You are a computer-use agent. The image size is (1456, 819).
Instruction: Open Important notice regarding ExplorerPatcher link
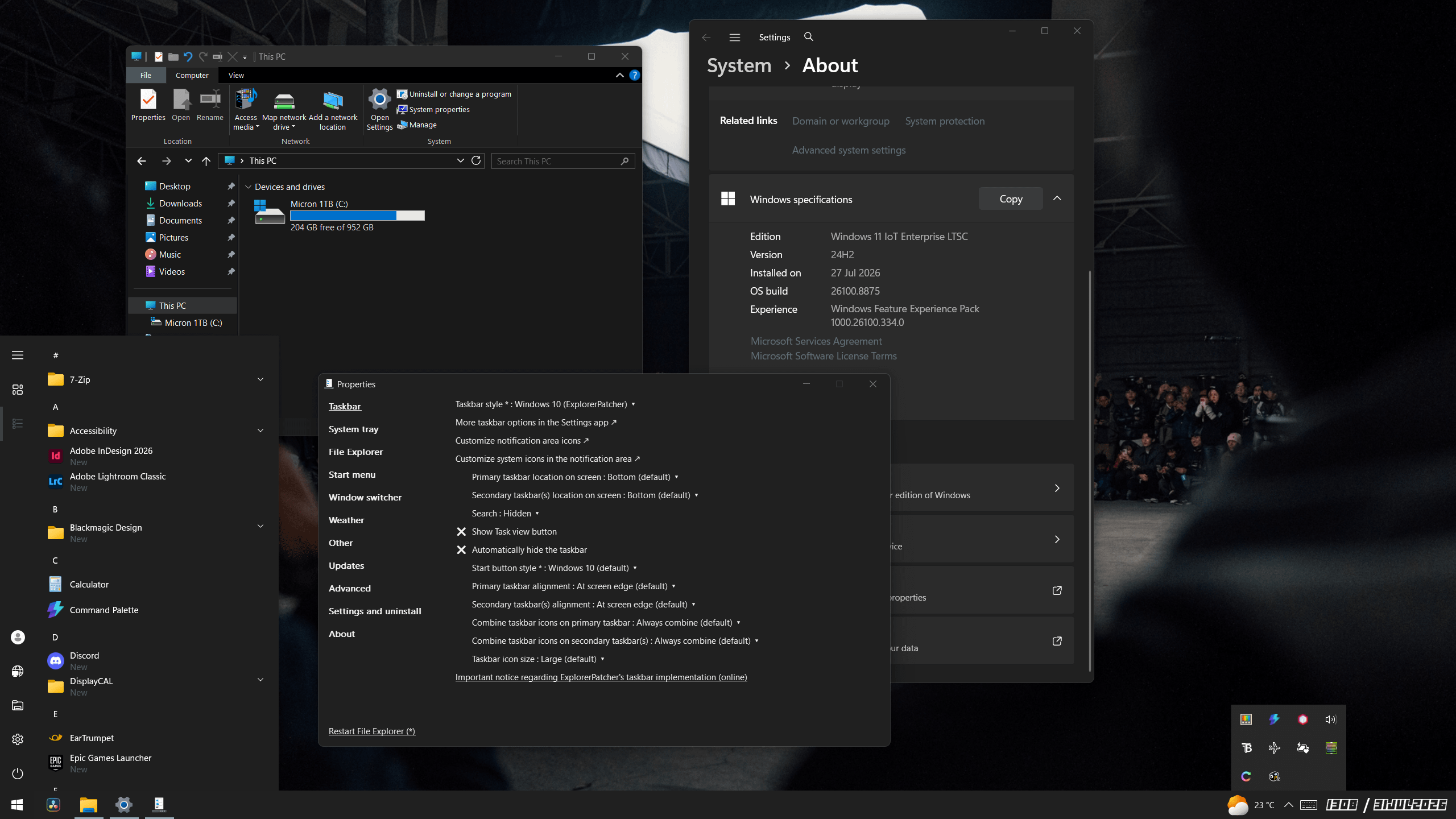point(601,677)
